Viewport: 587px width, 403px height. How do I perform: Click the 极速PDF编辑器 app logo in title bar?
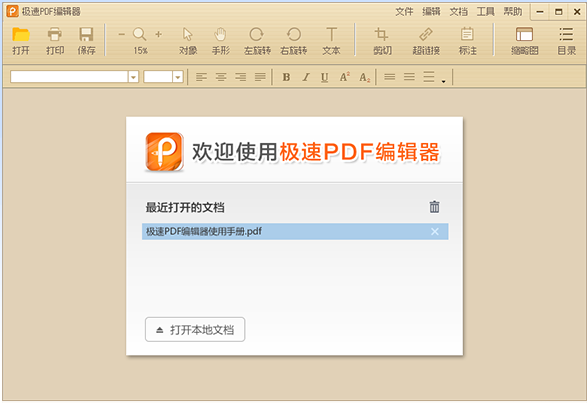click(12, 11)
